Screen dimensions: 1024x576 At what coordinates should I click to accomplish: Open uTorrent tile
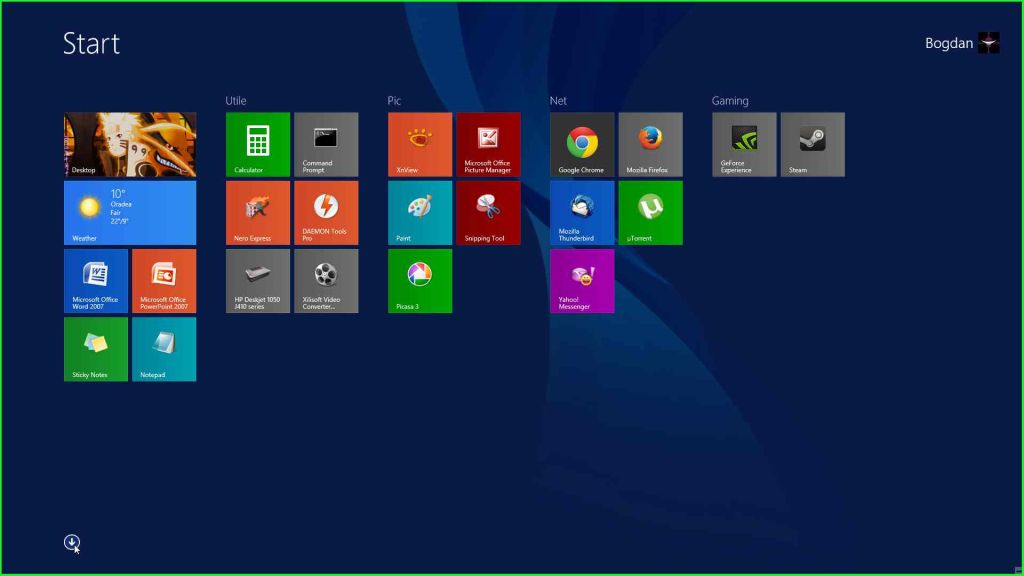(x=650, y=213)
